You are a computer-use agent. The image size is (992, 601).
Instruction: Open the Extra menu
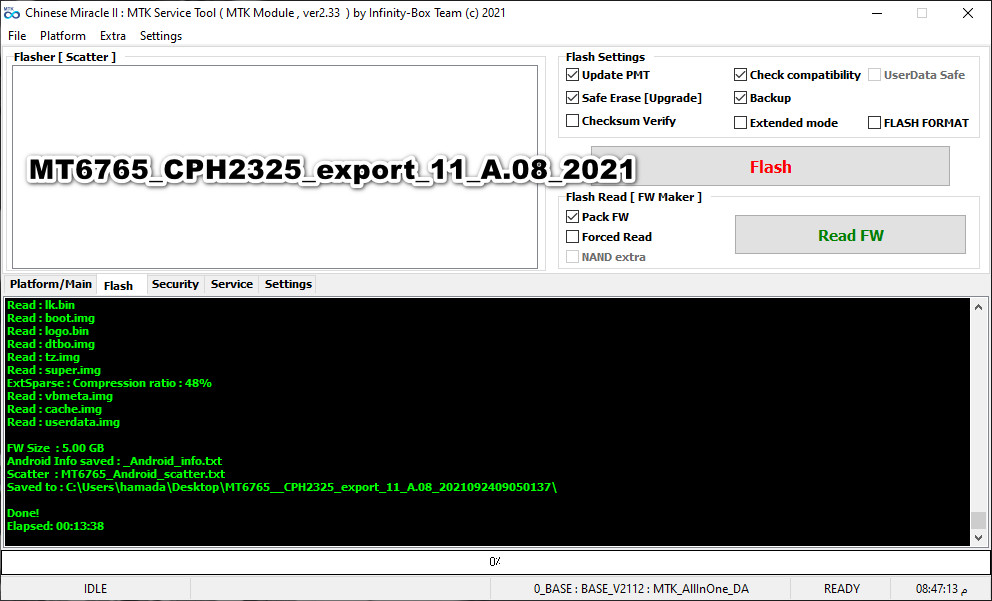112,35
